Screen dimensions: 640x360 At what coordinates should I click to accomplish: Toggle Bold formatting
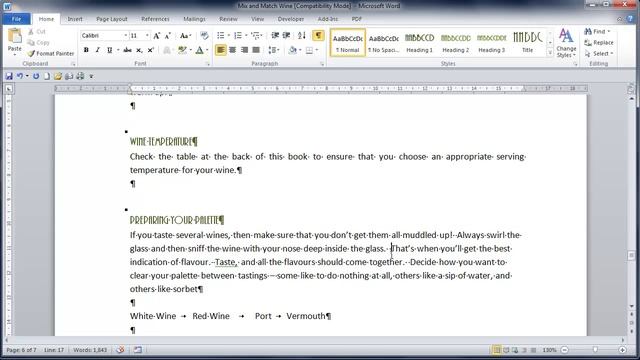(86, 50)
